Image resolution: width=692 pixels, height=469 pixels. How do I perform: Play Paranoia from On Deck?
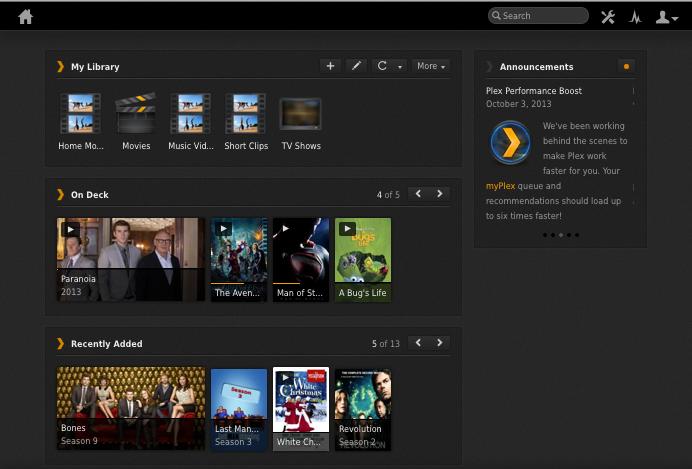click(x=70, y=229)
